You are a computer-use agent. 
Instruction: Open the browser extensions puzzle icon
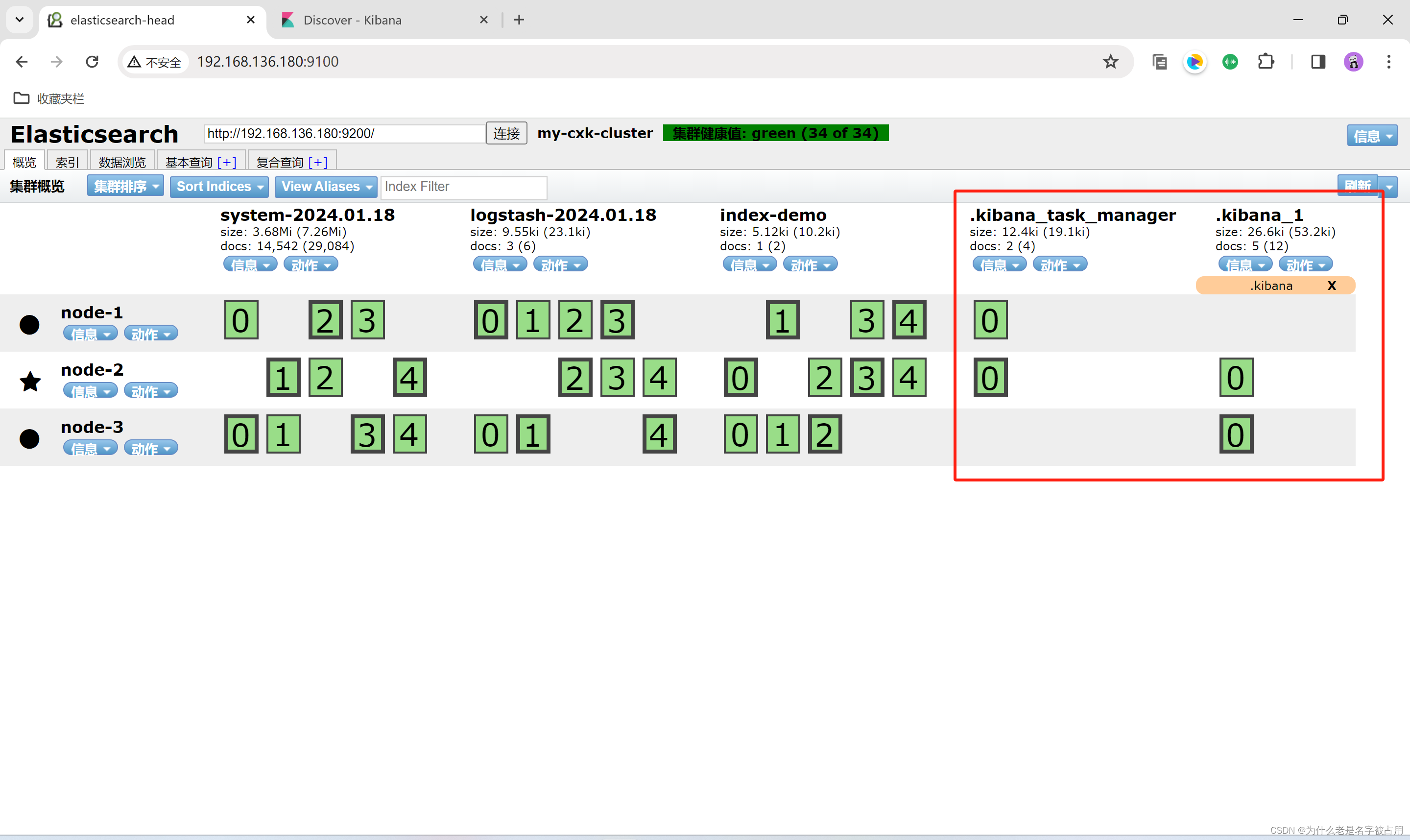[1266, 62]
